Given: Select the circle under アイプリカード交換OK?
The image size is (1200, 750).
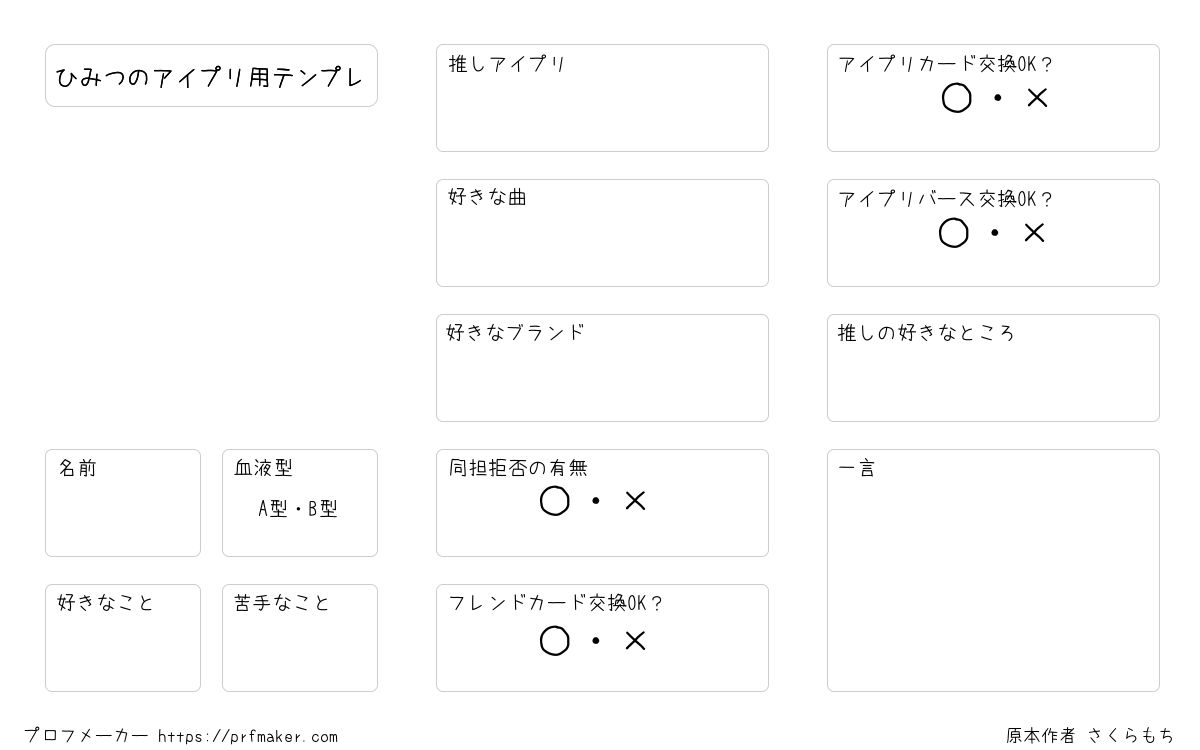Looking at the screenshot, I should pyautogui.click(x=957, y=98).
